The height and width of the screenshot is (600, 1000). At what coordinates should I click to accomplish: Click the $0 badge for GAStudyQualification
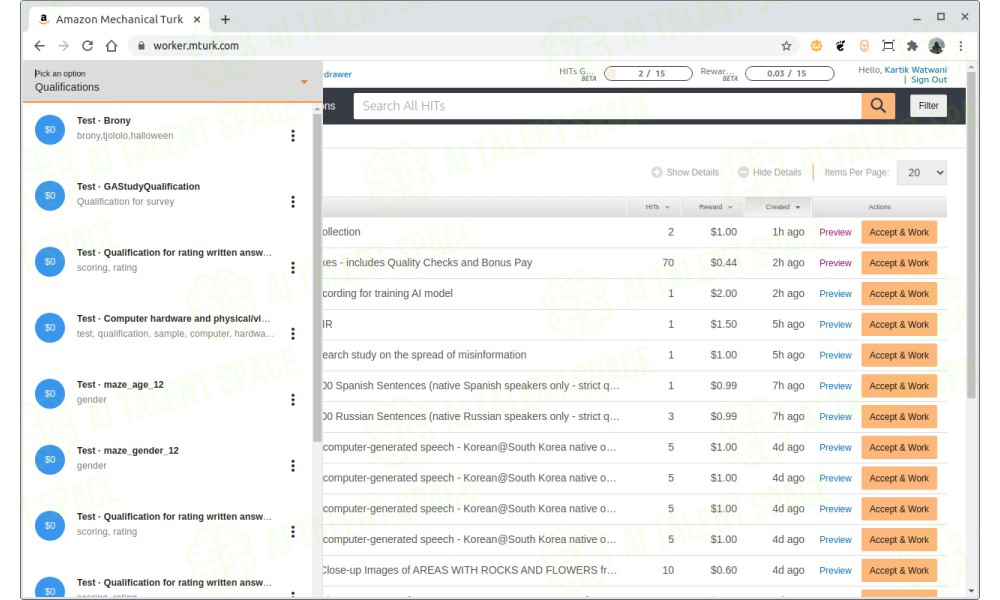click(50, 196)
